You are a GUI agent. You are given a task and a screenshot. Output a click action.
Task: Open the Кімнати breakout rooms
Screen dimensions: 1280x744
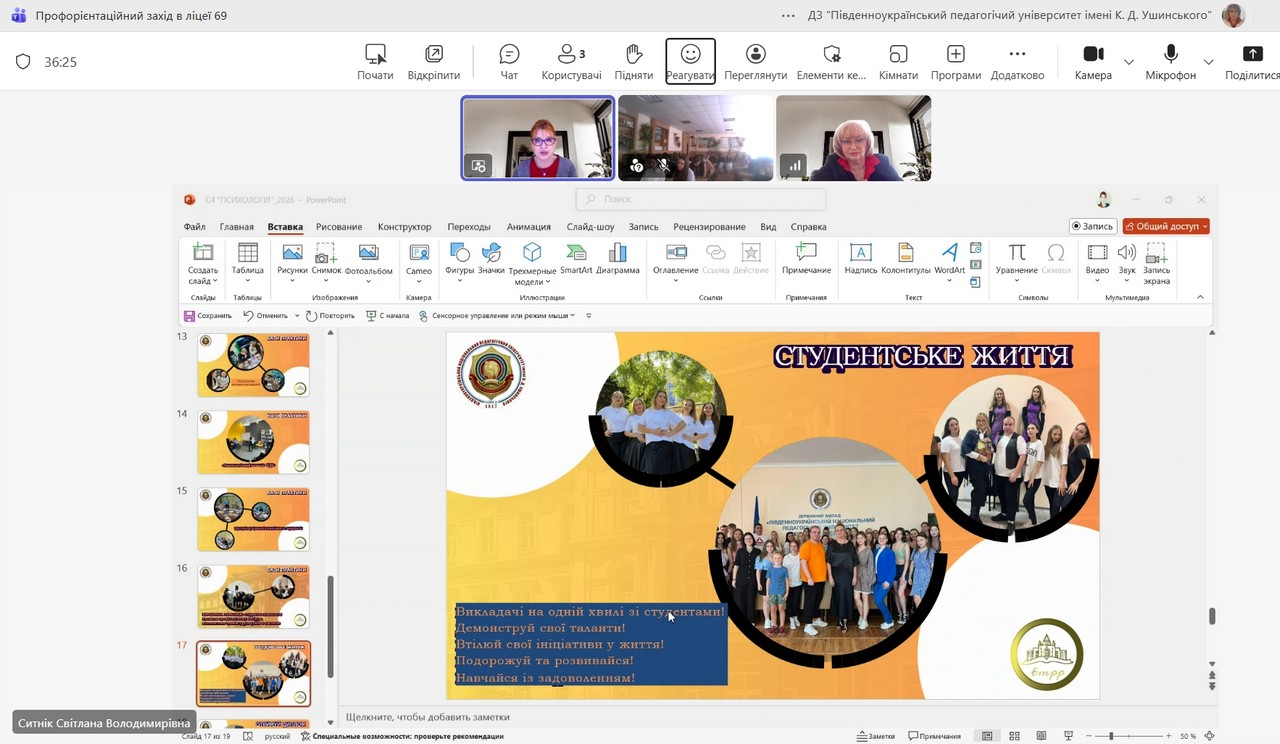point(898,62)
